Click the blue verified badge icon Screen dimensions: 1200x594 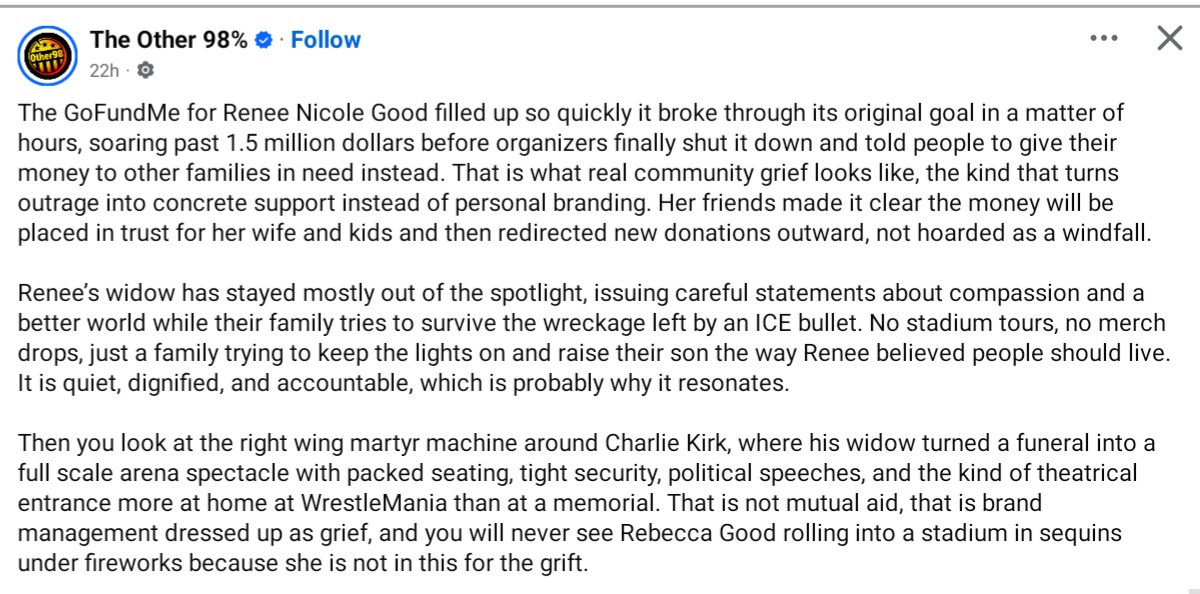(x=265, y=40)
